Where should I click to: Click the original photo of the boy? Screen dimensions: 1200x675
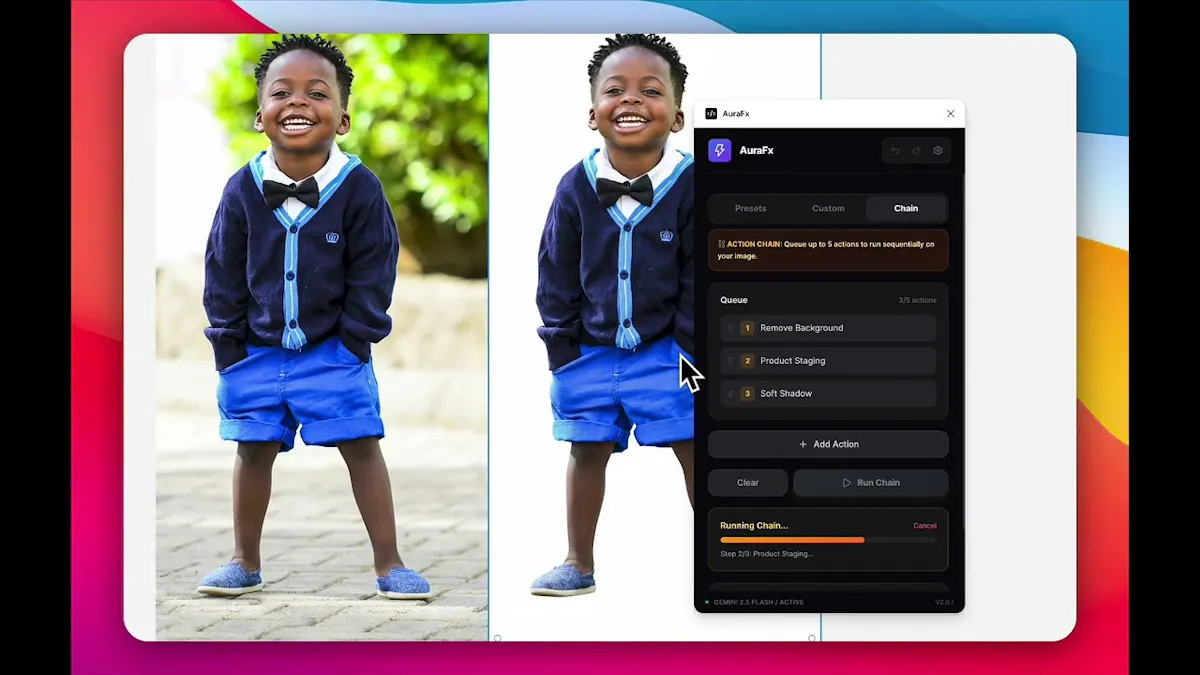(322, 338)
